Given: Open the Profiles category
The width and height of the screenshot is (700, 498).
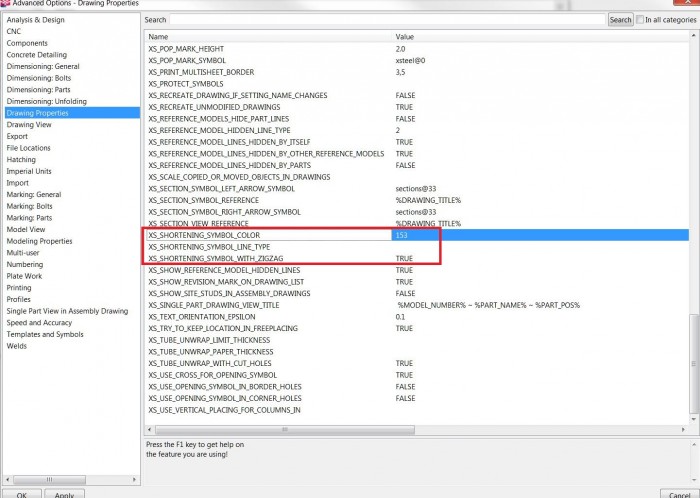Looking at the screenshot, I should tap(19, 299).
